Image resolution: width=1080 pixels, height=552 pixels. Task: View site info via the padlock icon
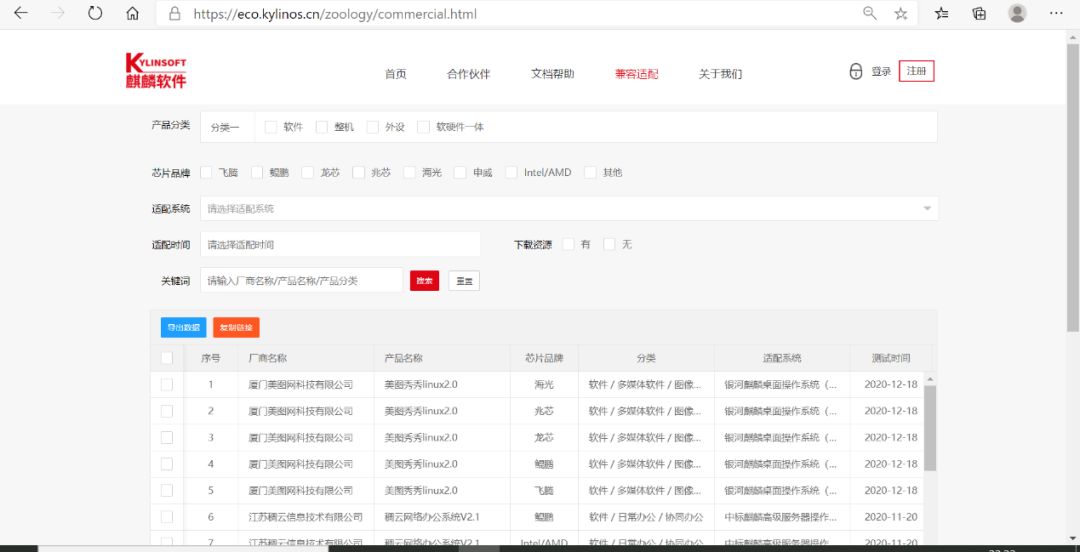[175, 14]
